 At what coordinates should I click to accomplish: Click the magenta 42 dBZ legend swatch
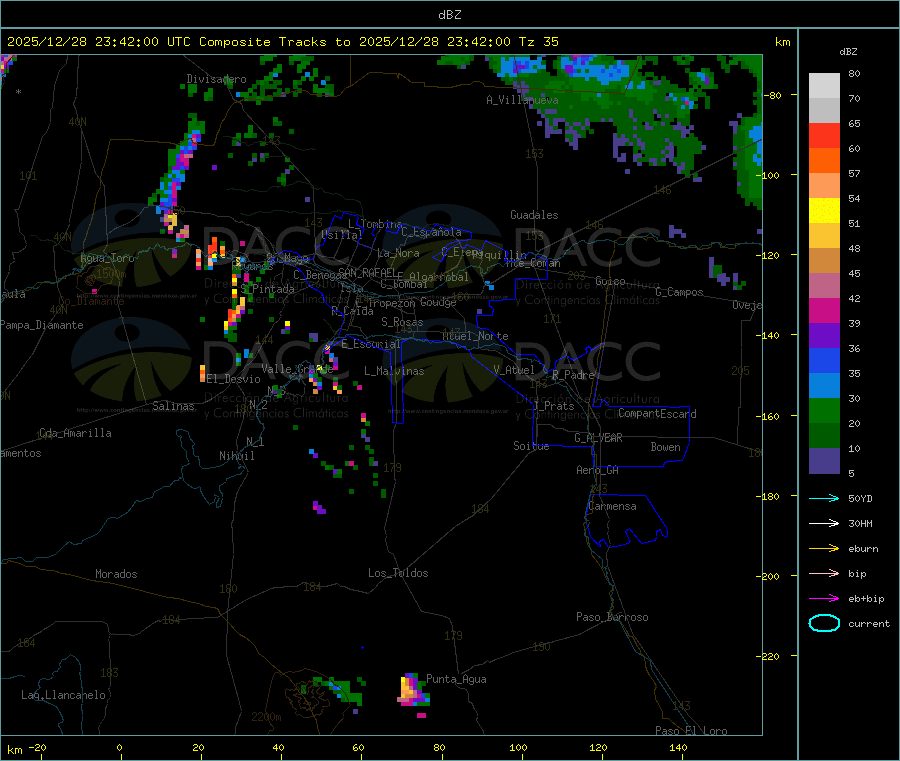click(x=824, y=310)
